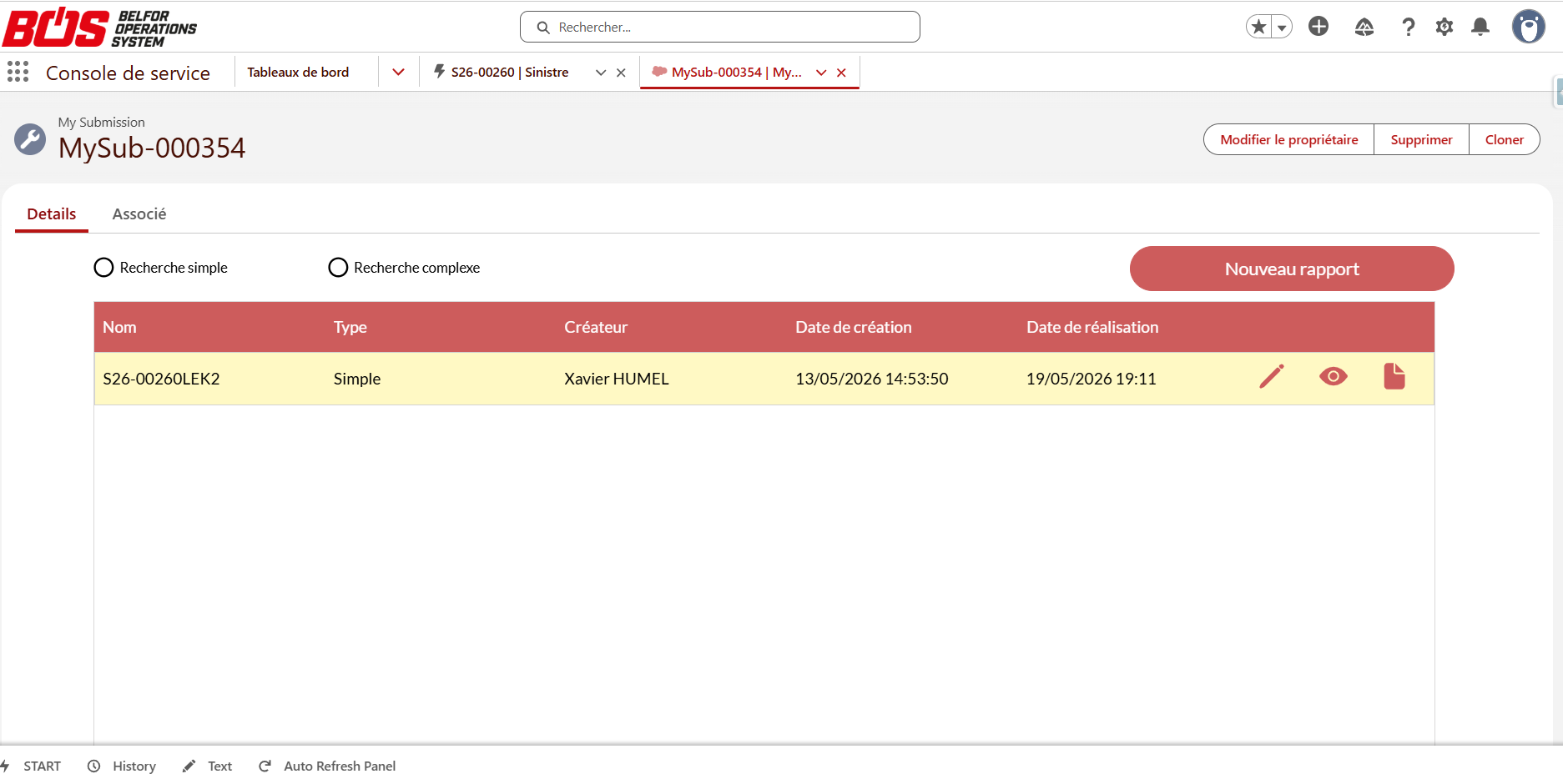Click the Simple type cell
The image size is (1563, 784).
coord(357,379)
